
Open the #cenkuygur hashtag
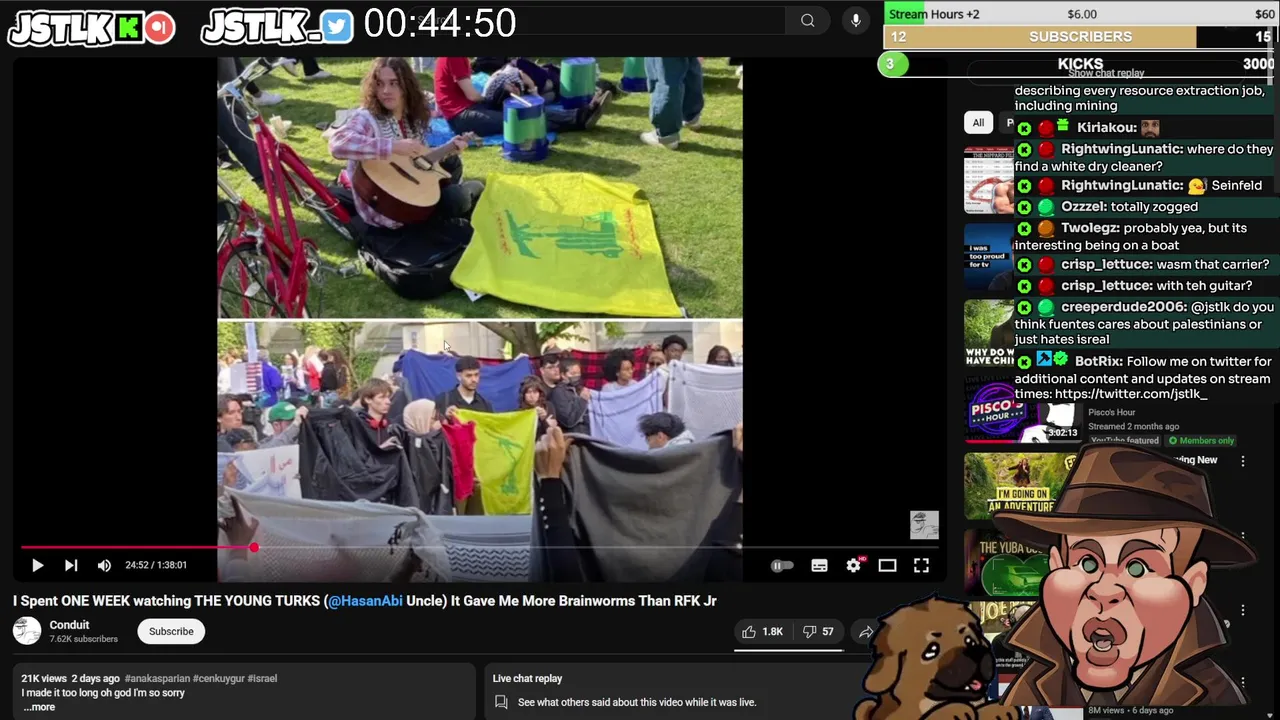pos(217,678)
